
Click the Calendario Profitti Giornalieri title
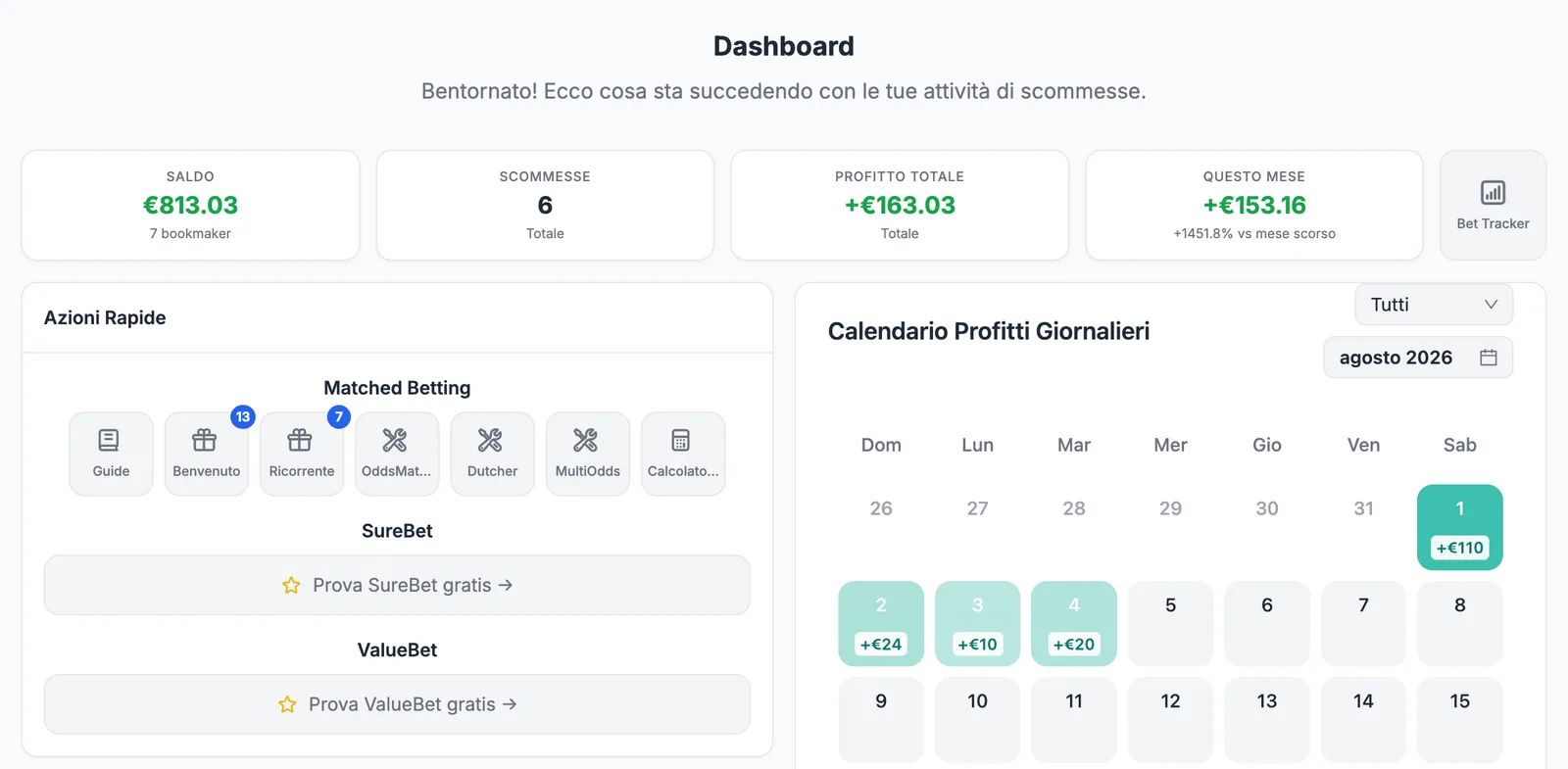pos(989,331)
